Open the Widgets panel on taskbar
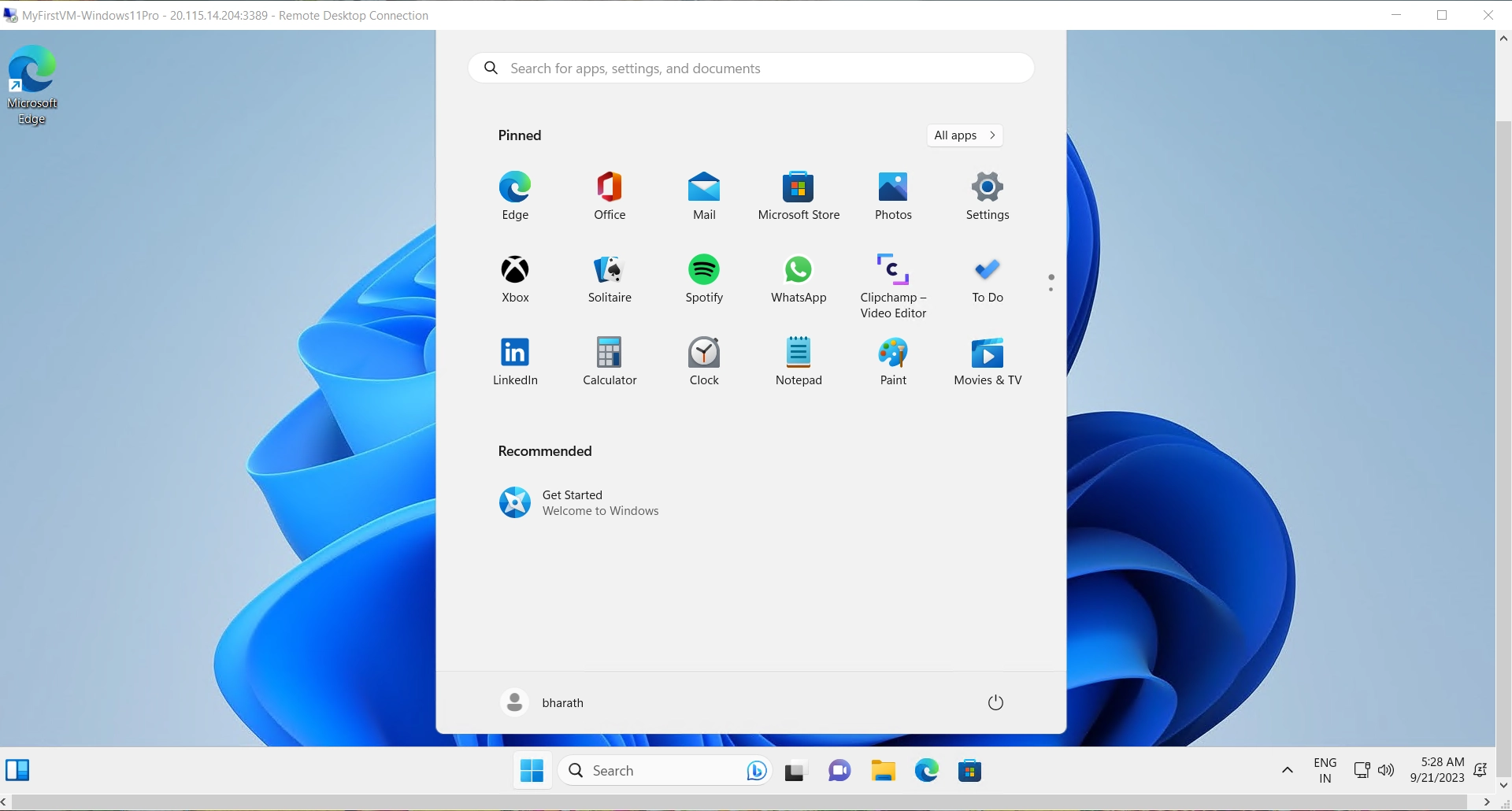 pos(17,770)
